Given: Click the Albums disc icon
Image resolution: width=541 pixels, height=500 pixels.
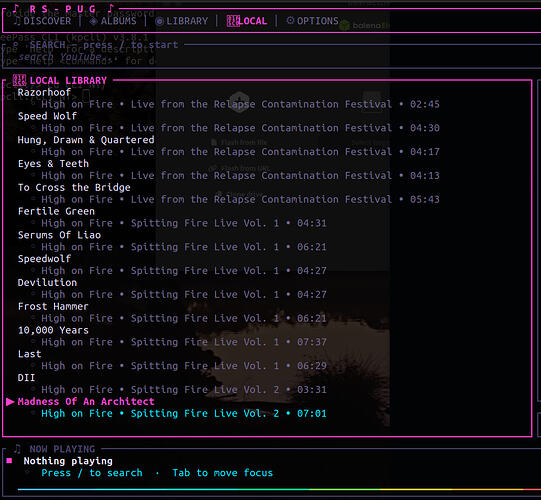Looking at the screenshot, I should click(93, 21).
